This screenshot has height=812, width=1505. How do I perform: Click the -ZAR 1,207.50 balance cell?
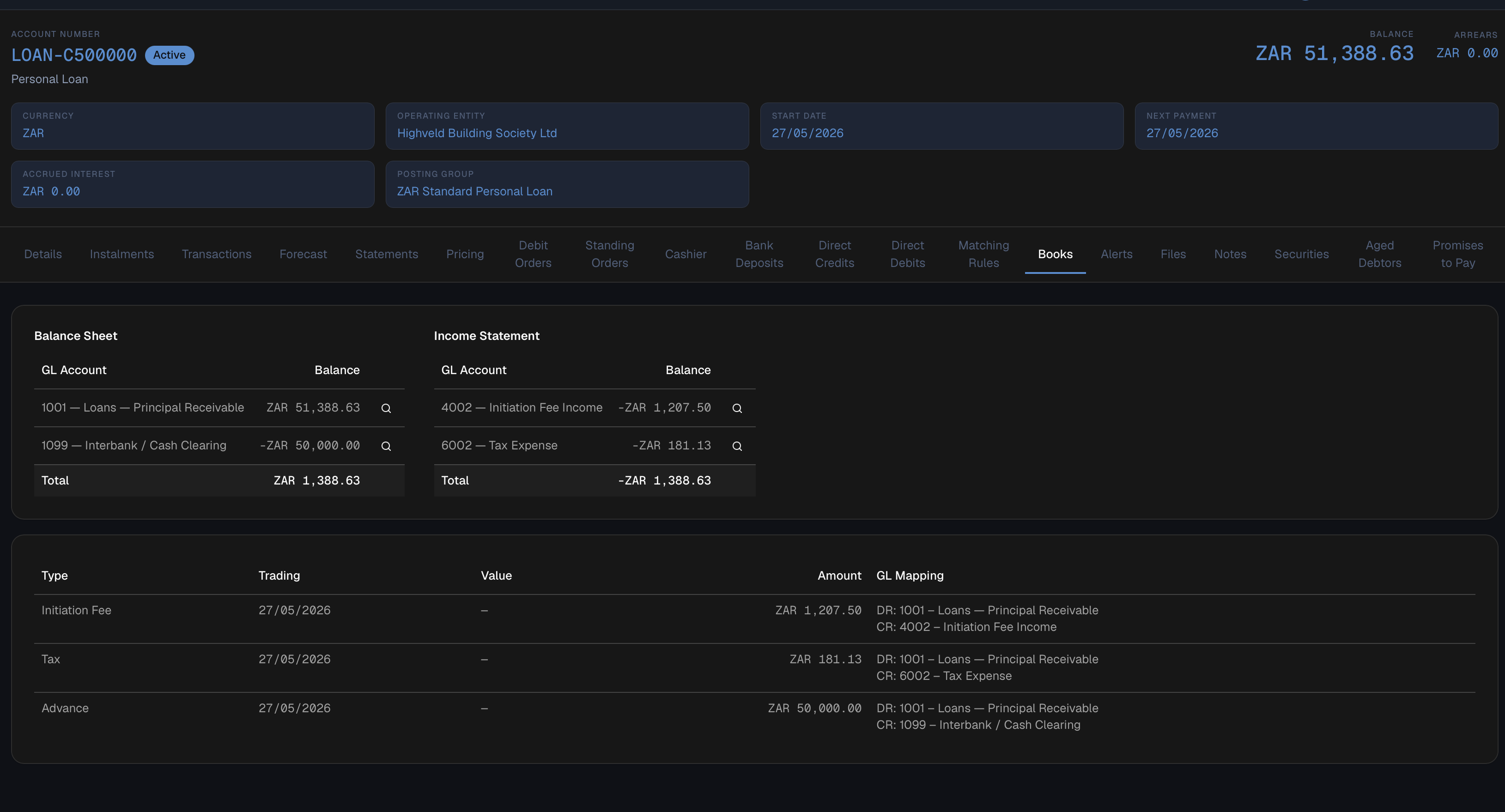tap(664, 408)
